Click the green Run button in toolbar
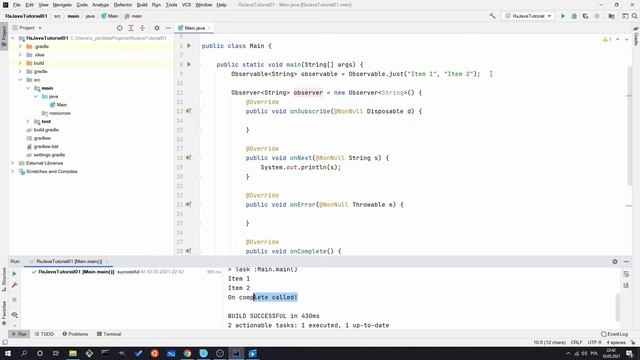Screen dimensions: 640x360 [563, 16]
